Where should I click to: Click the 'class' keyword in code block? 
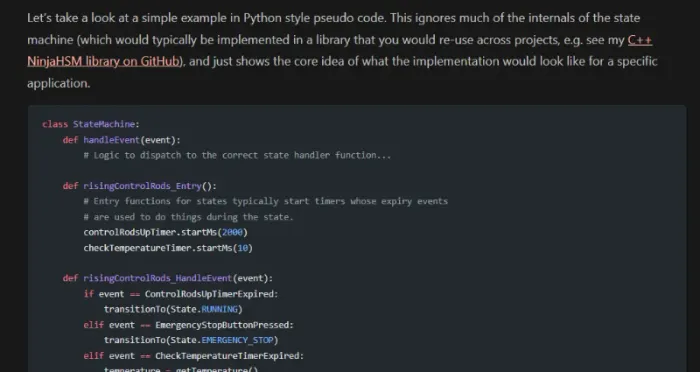click(x=55, y=124)
